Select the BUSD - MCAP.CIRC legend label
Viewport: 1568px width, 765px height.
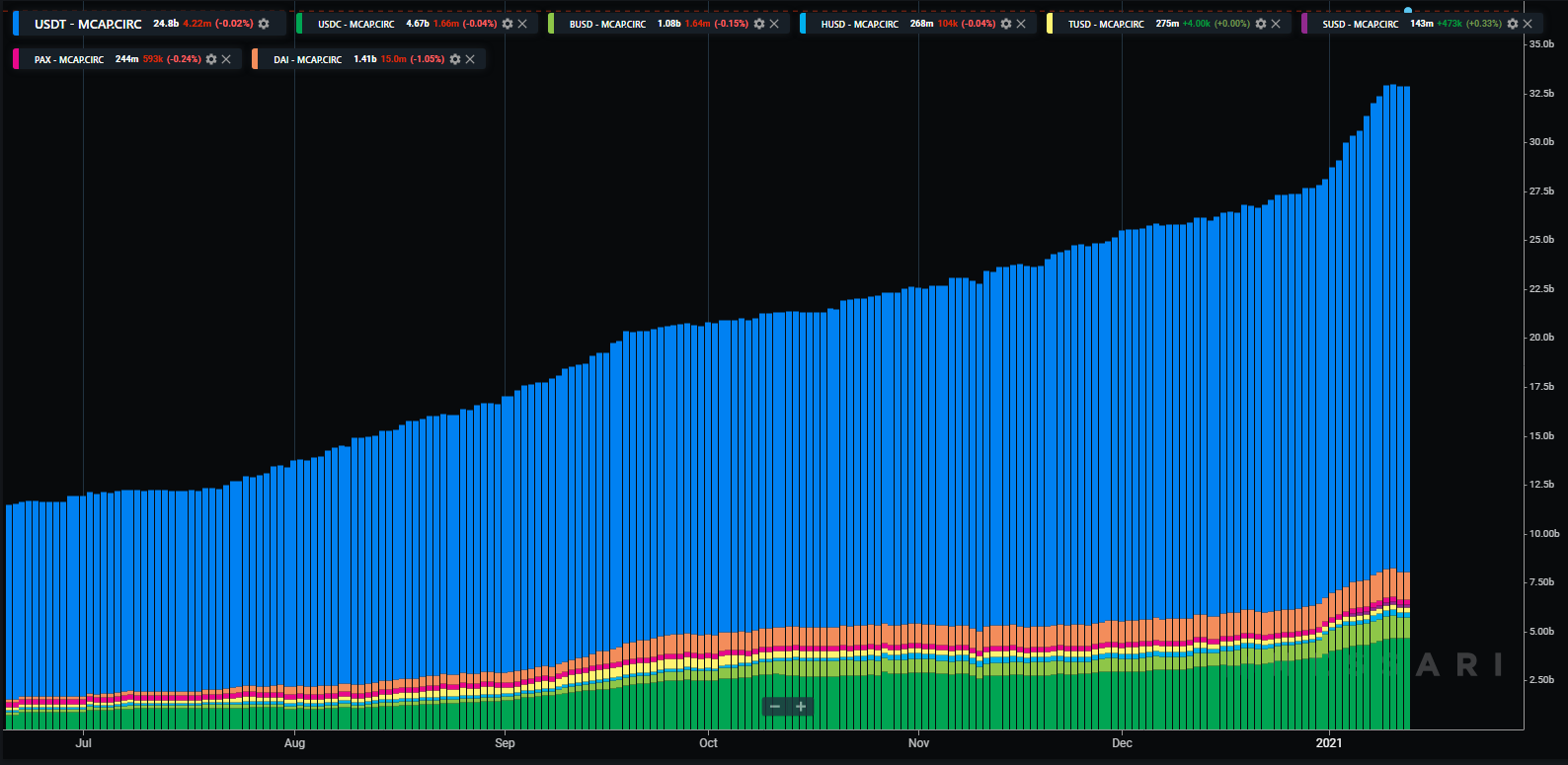click(607, 24)
